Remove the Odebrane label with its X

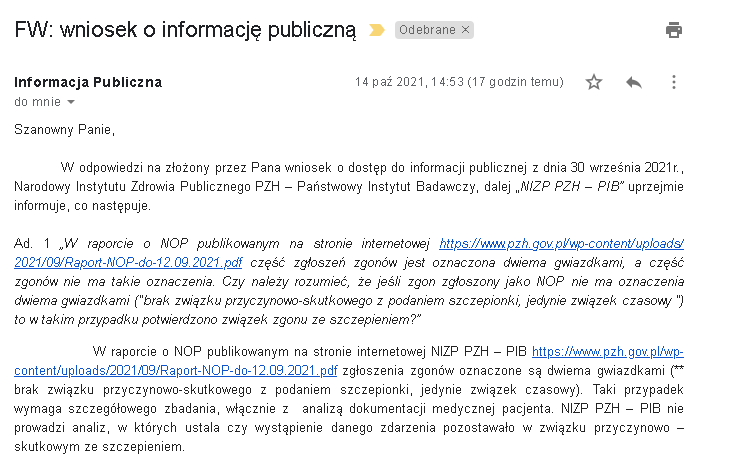[x=465, y=30]
